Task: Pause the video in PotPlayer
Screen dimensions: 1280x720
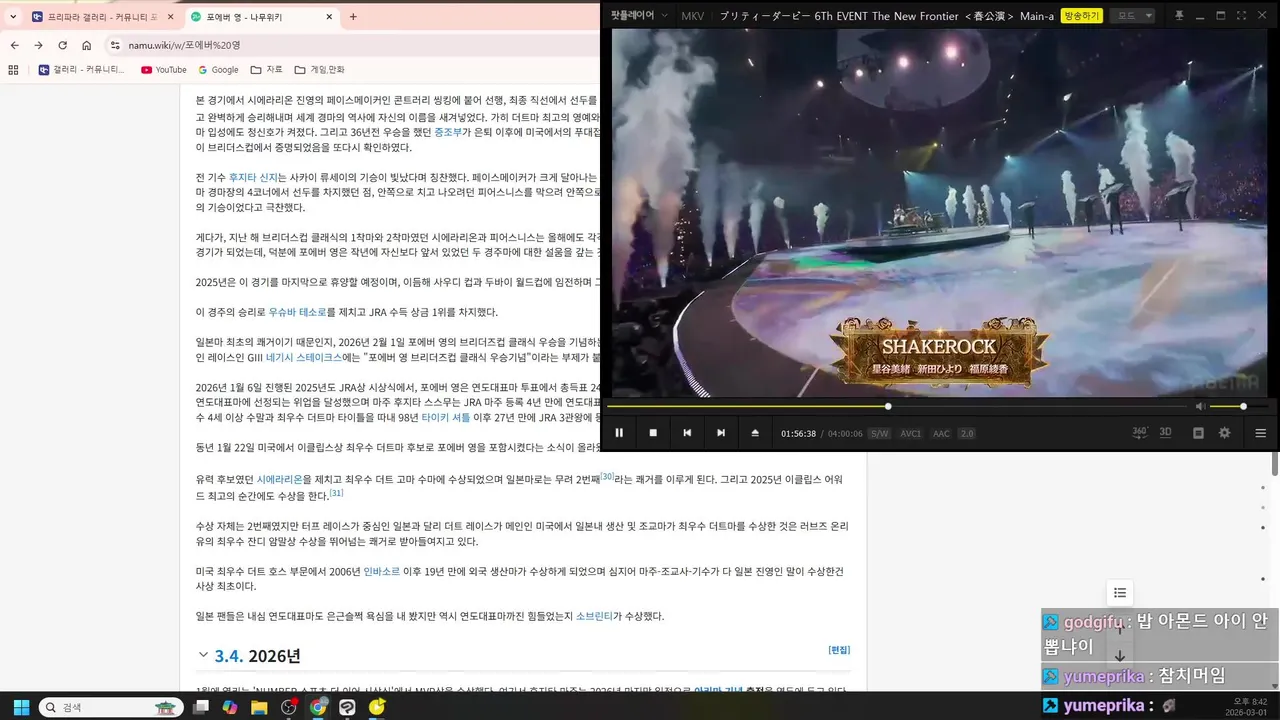Action: 619,433
